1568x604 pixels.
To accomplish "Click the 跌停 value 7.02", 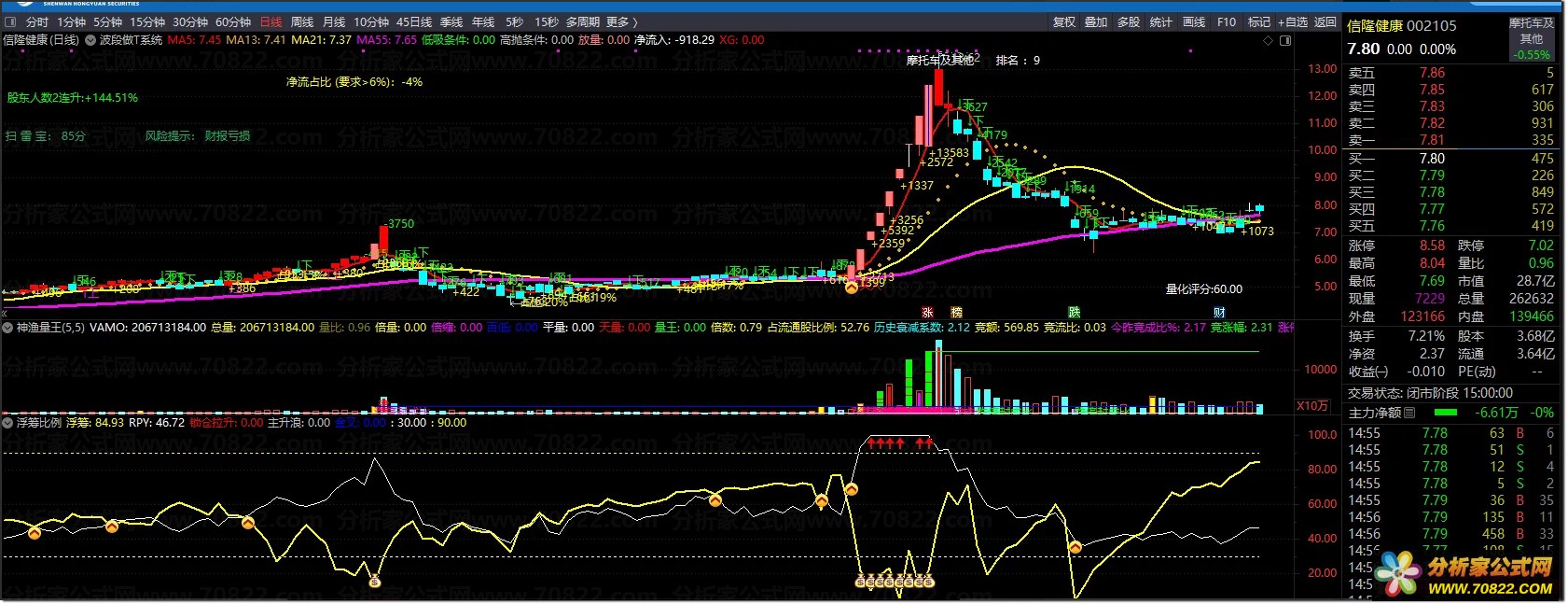I will pyautogui.click(x=1541, y=246).
